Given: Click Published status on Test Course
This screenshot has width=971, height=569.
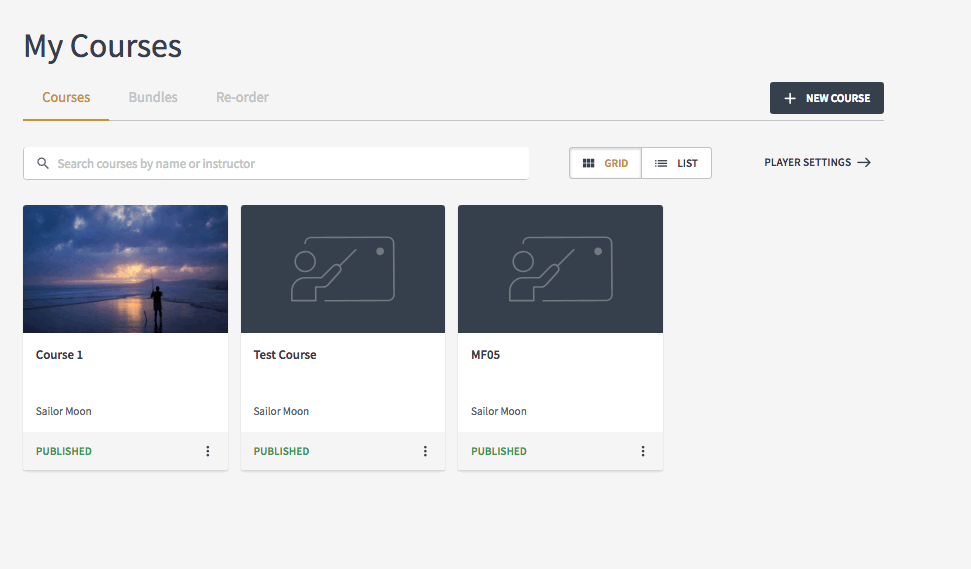Looking at the screenshot, I should (281, 451).
